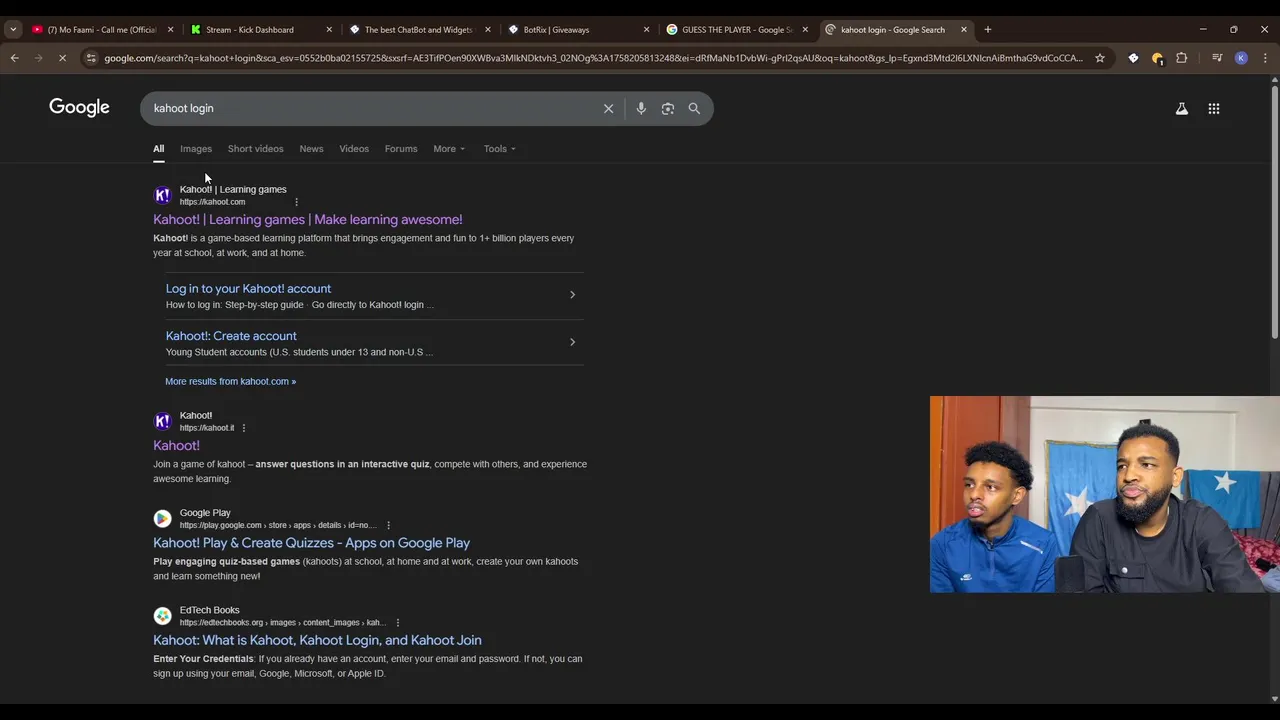Click the Kahoot favicon on kahoot.com result
The width and height of the screenshot is (1280, 720).
tap(162, 195)
